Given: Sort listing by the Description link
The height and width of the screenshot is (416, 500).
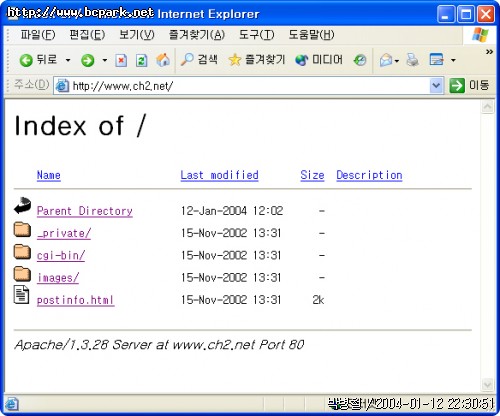Looking at the screenshot, I should click(369, 175).
